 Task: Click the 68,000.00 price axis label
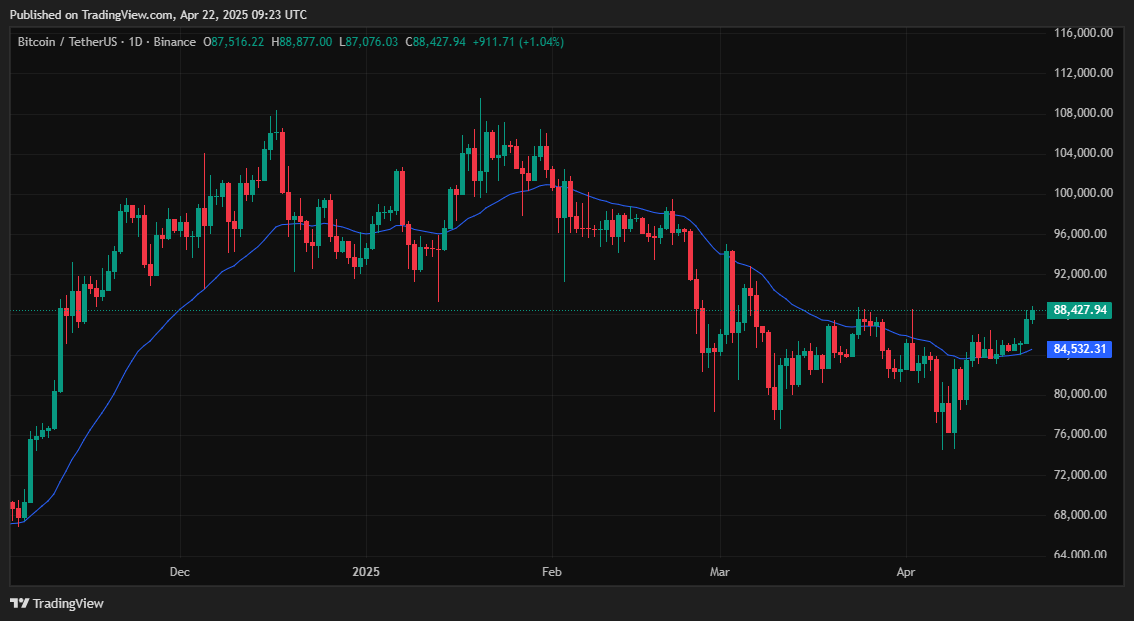tap(1080, 515)
